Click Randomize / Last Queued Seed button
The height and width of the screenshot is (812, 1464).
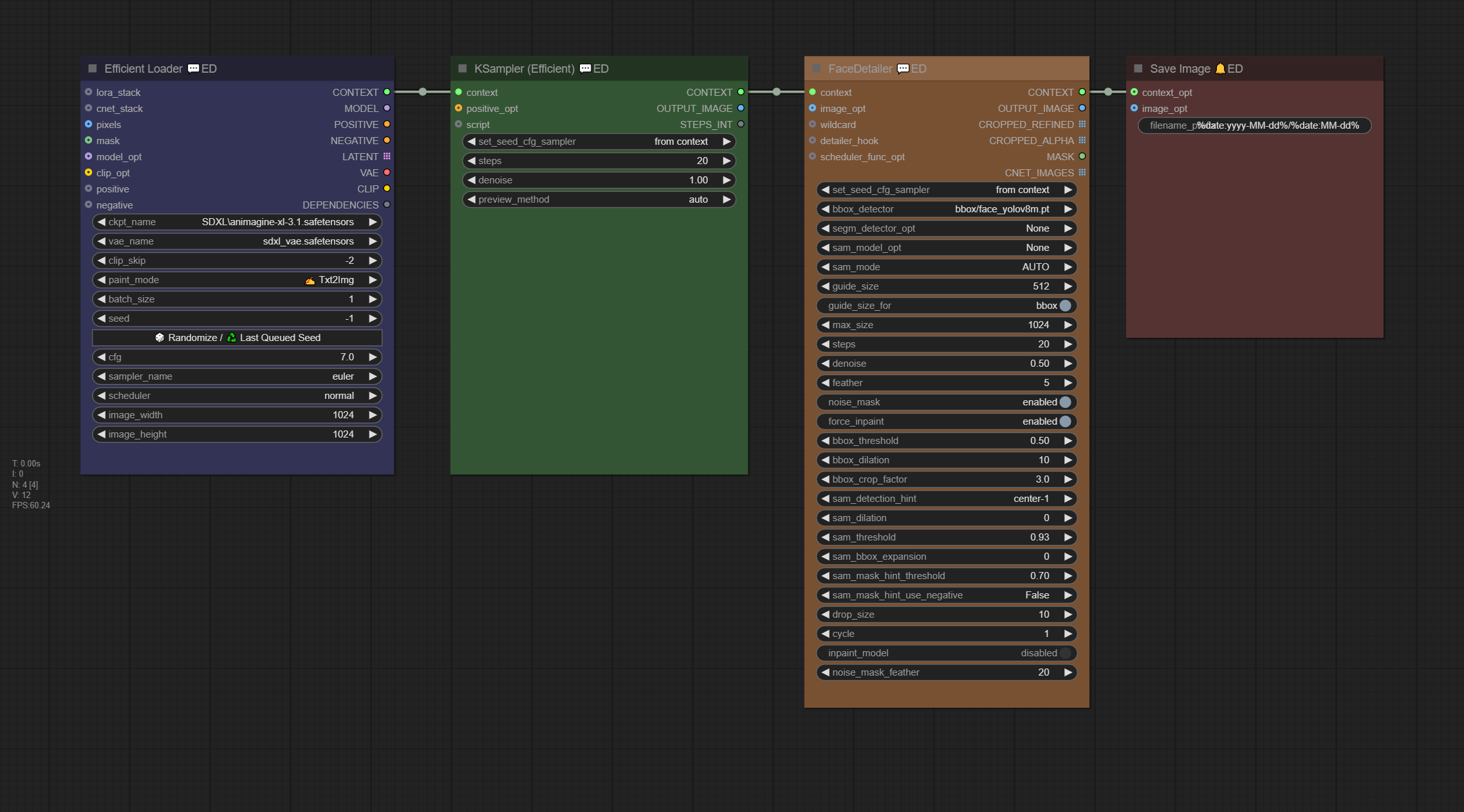pyautogui.click(x=237, y=338)
